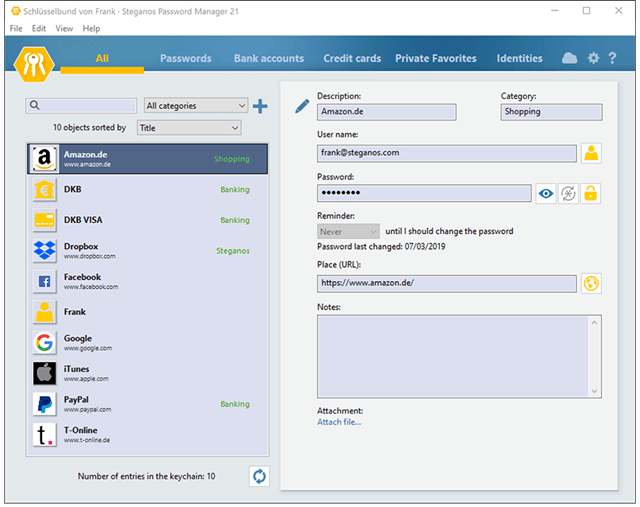Select the DKB entry title

click(73, 189)
